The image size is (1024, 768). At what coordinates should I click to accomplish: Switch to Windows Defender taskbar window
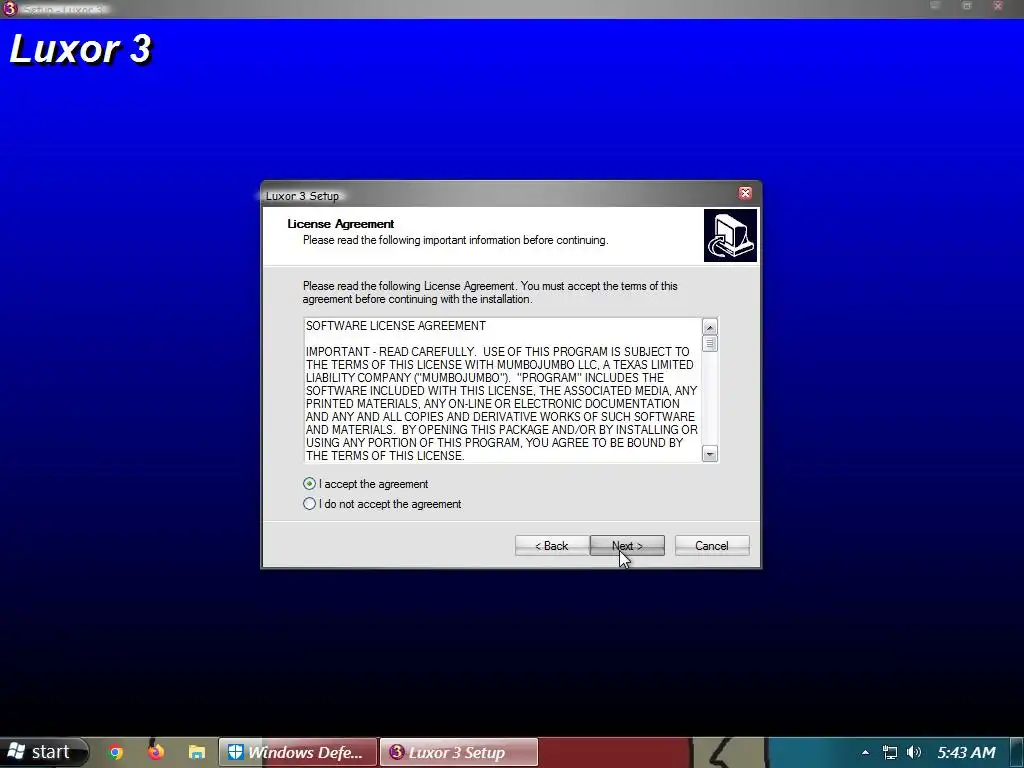[x=298, y=752]
